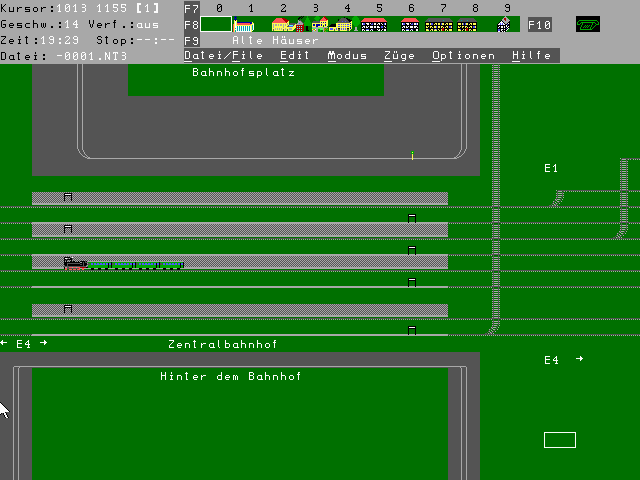
Task: Select the small house tile in slot 9
Action: pyautogui.click(x=504, y=25)
